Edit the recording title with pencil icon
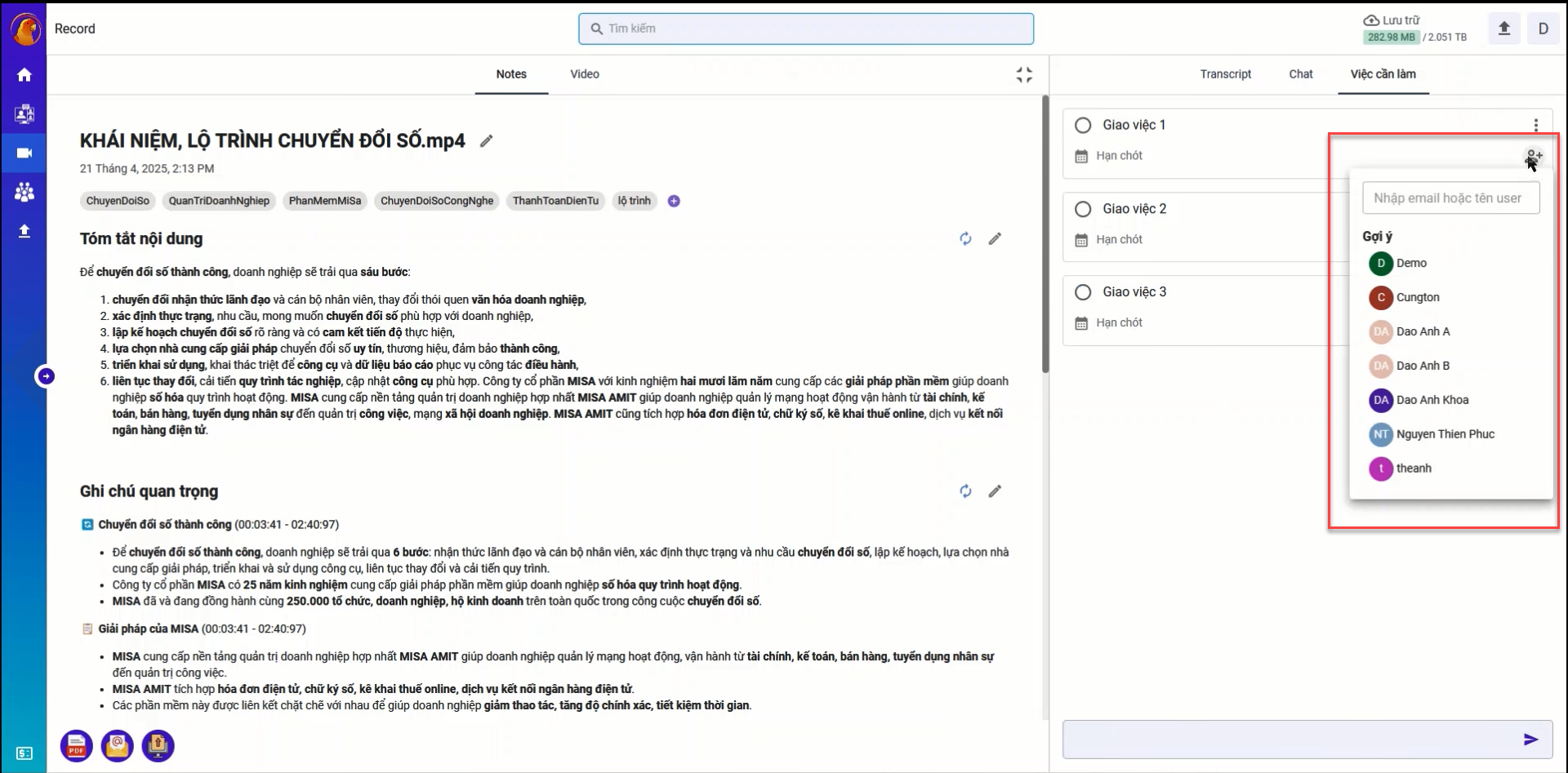The height and width of the screenshot is (773, 1568). point(487,141)
